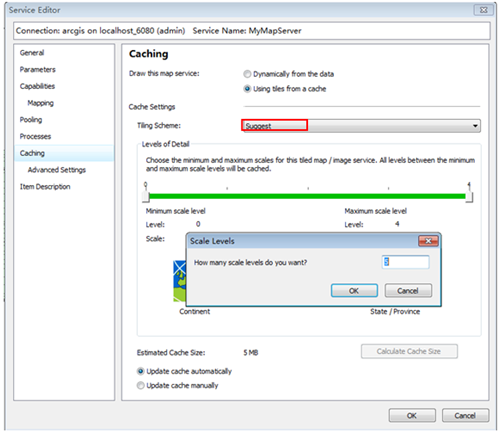Image resolution: width=498 pixels, height=431 pixels.
Task: Click the Service Name MyMapServer text
Action: (x=247, y=31)
